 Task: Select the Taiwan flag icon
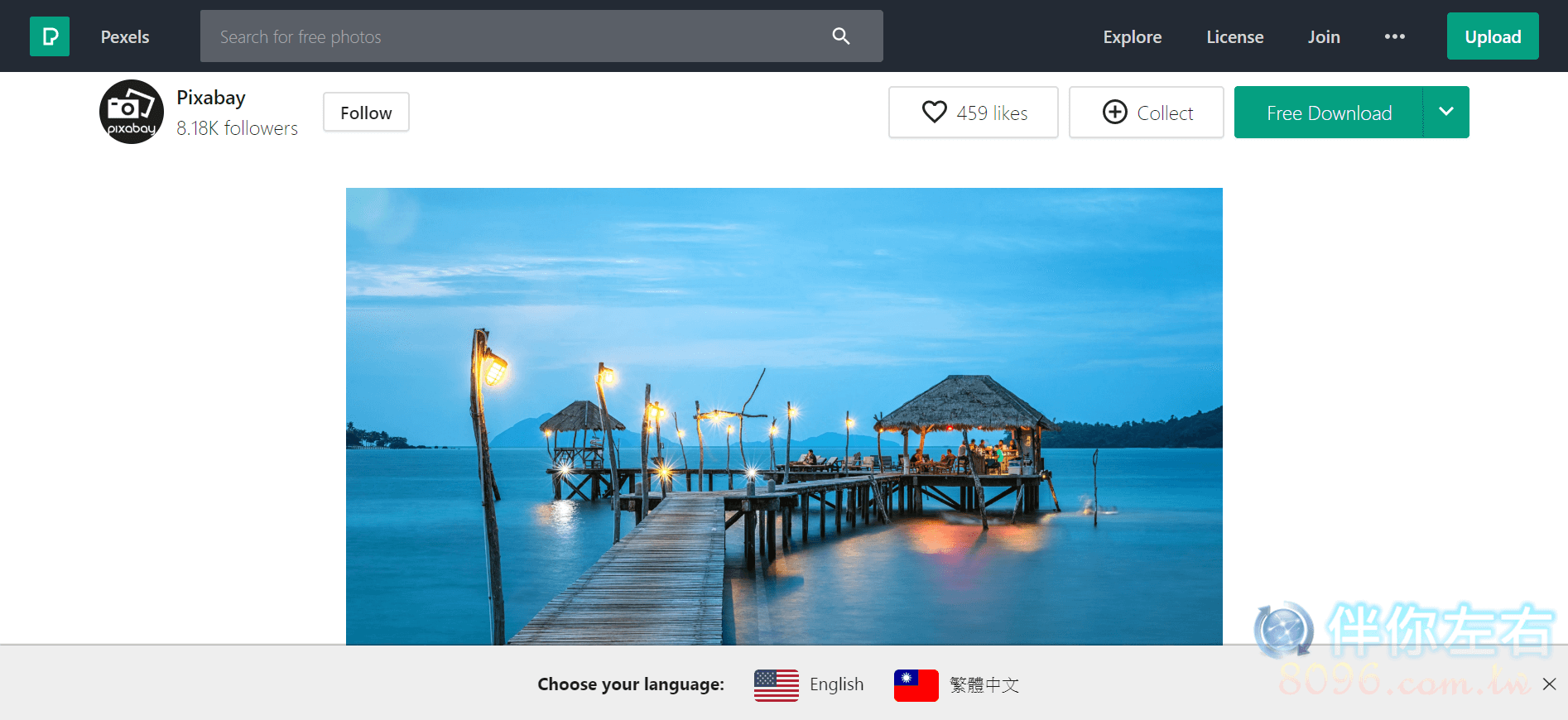point(916,685)
